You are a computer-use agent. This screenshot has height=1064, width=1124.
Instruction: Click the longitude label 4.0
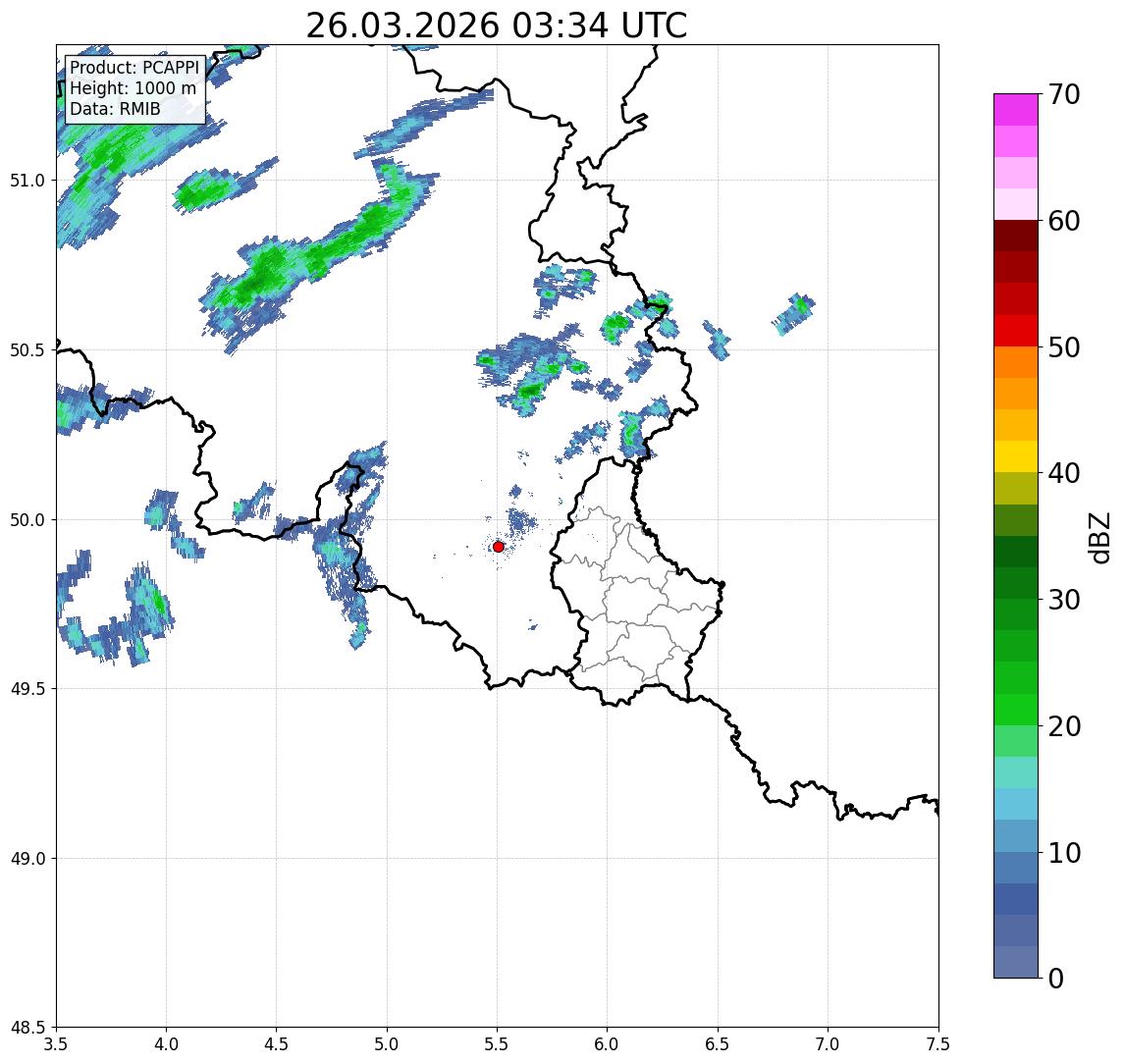point(166,1044)
